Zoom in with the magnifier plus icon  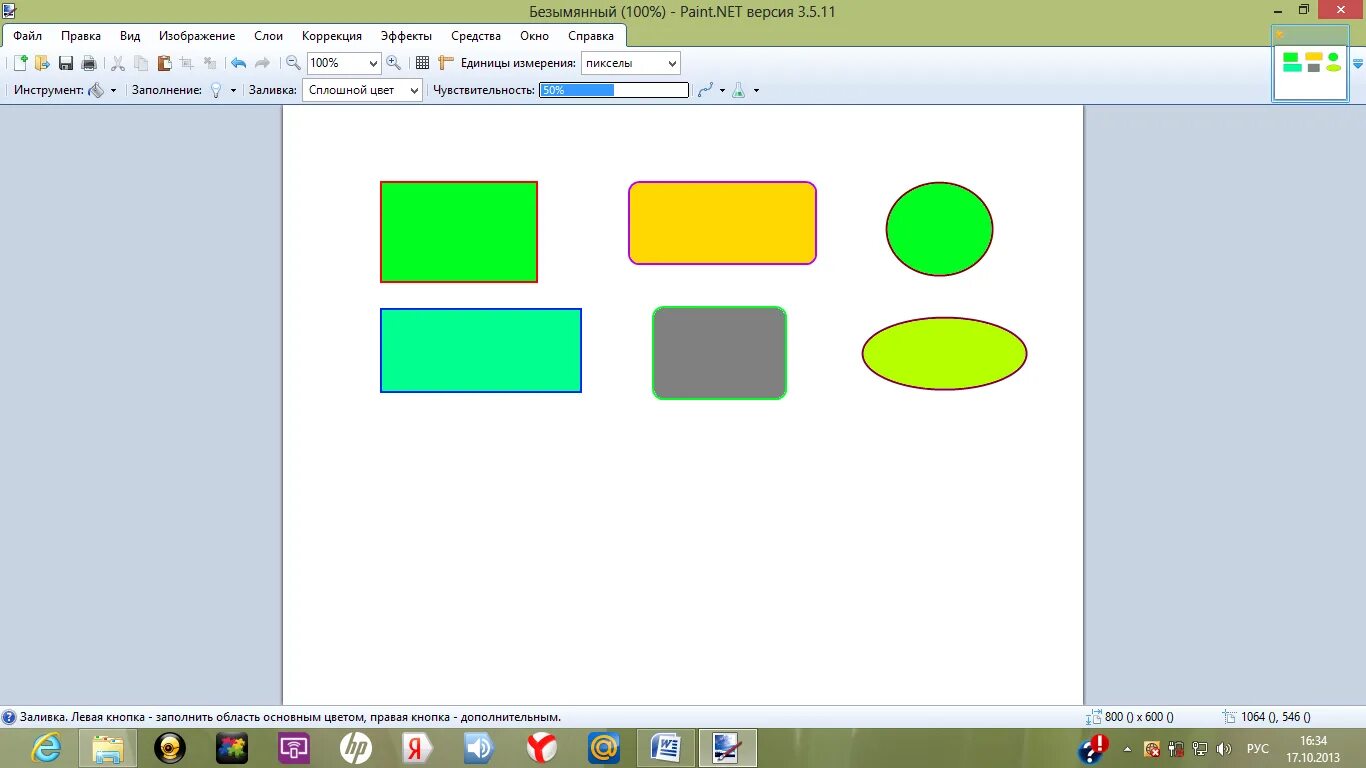(394, 63)
